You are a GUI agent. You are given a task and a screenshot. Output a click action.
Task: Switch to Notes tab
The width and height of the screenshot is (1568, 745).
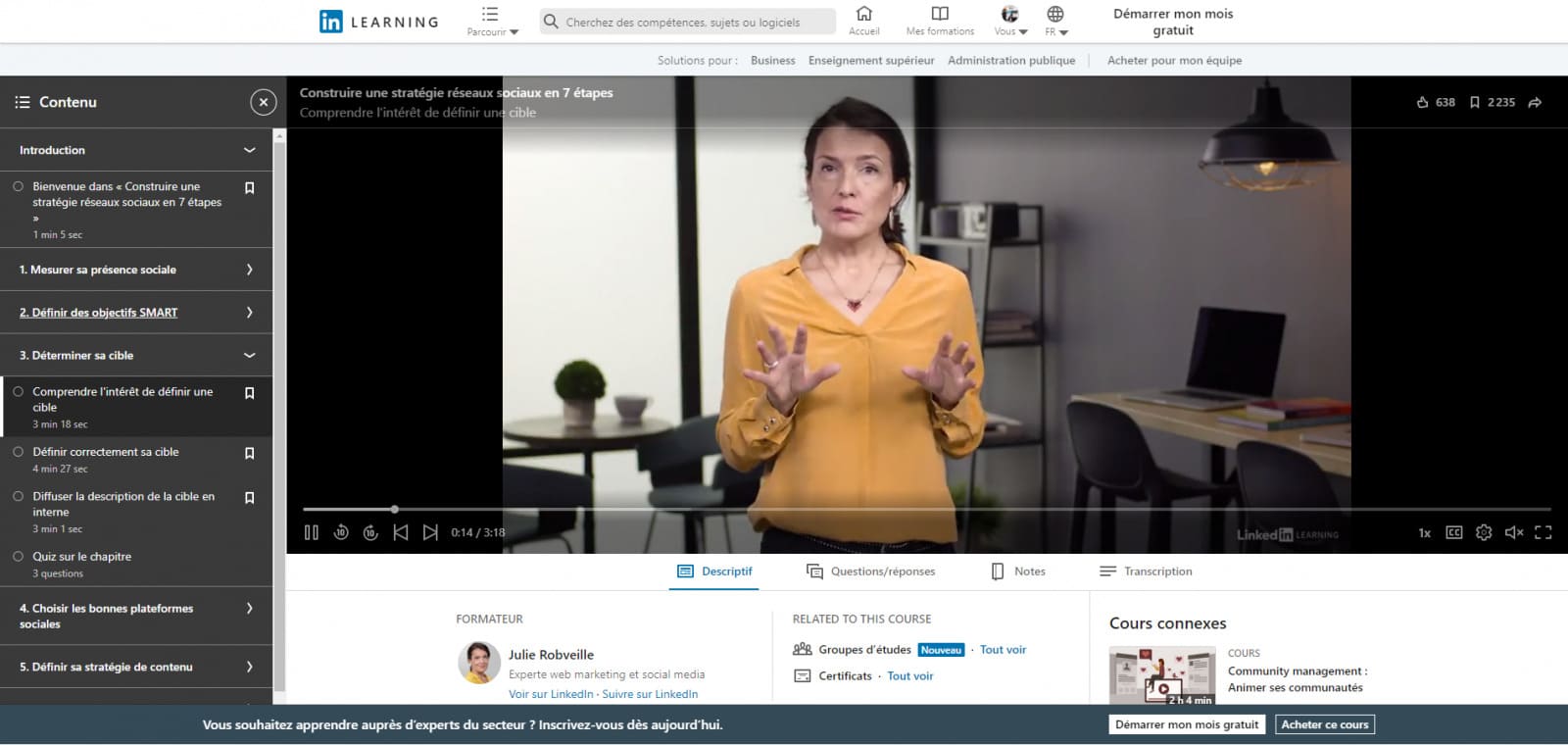1018,571
